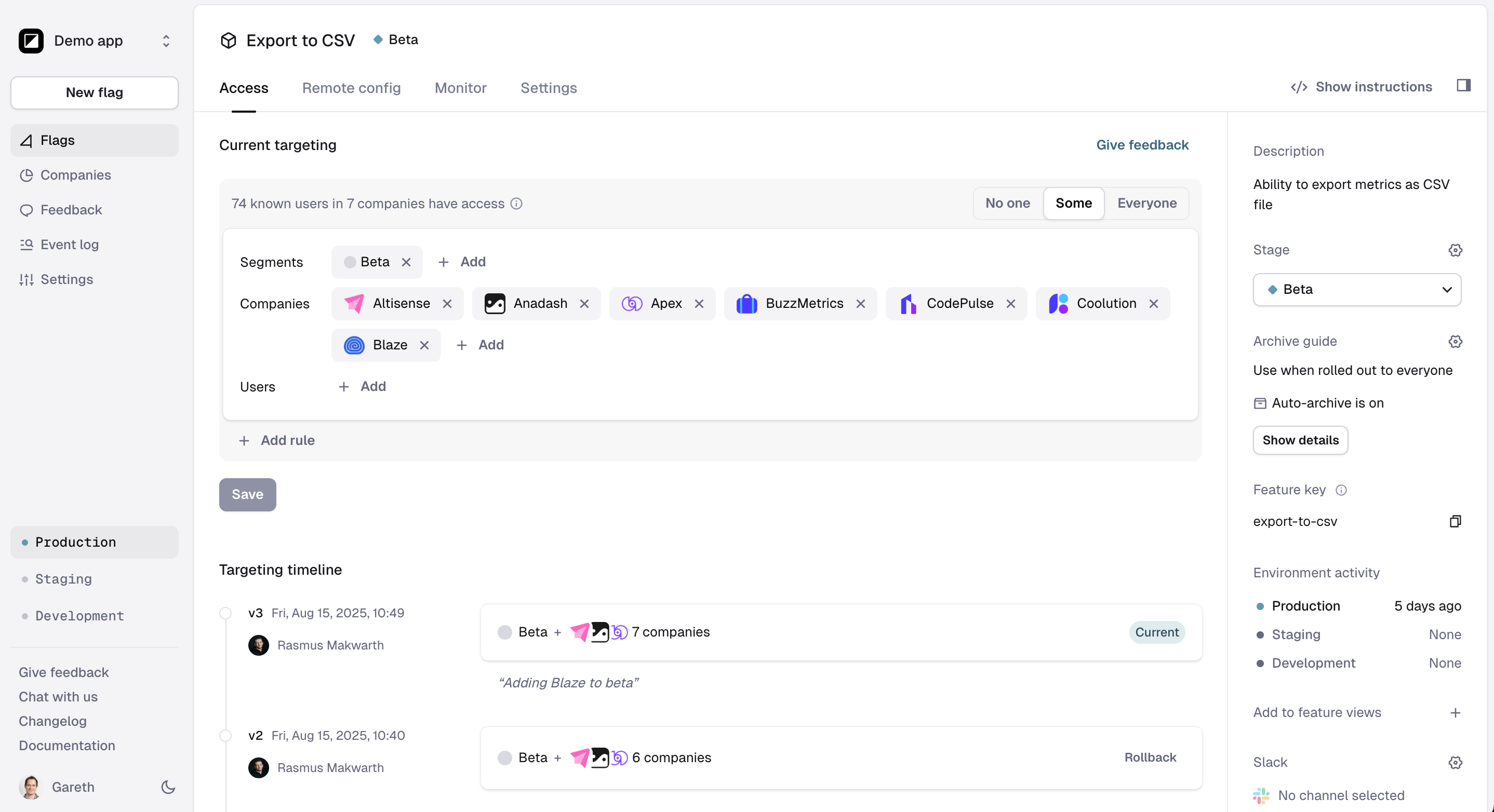1494x812 pixels.
Task: Copy the export-to-csv feature key
Action: pos(1455,521)
